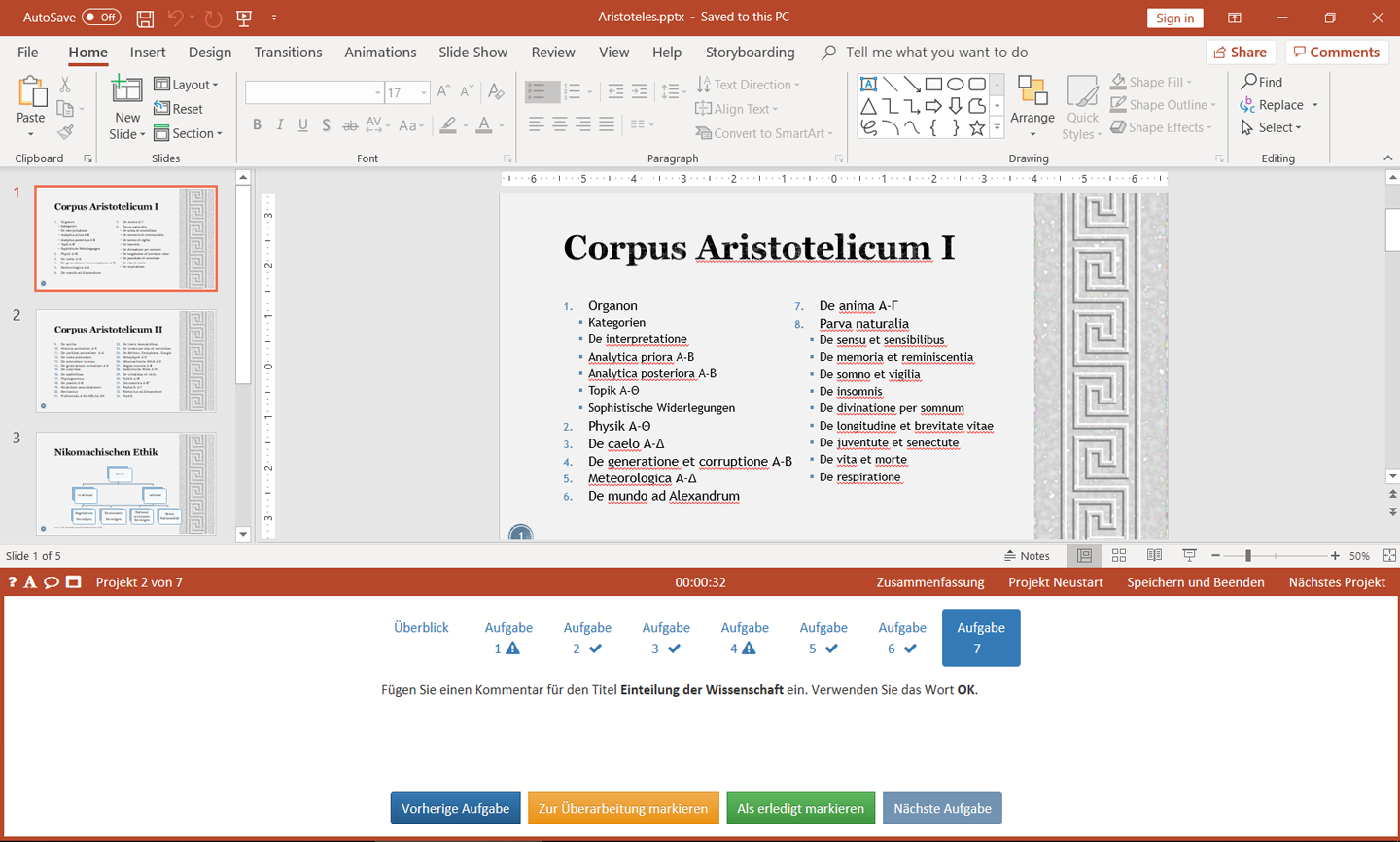Open the Font Size dropdown
The height and width of the screenshot is (842, 1400).
point(422,92)
